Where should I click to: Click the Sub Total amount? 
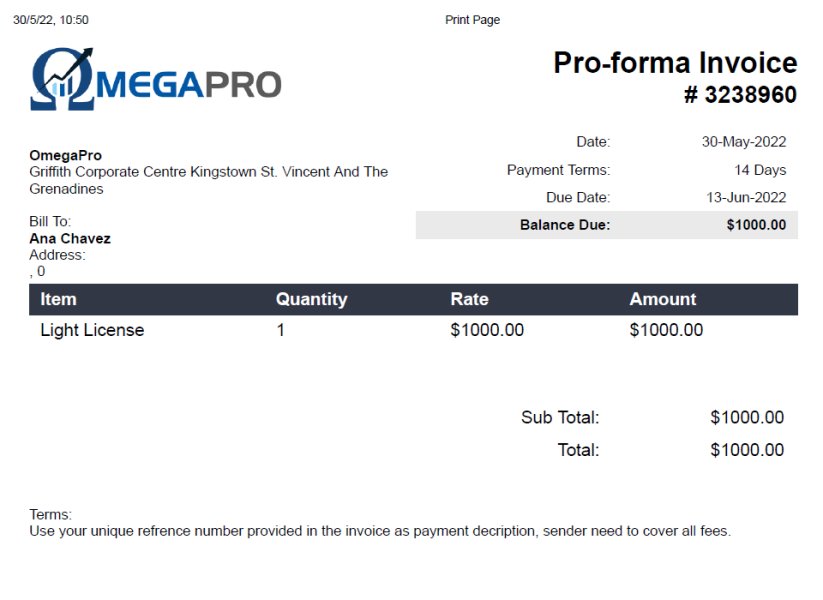pos(747,418)
